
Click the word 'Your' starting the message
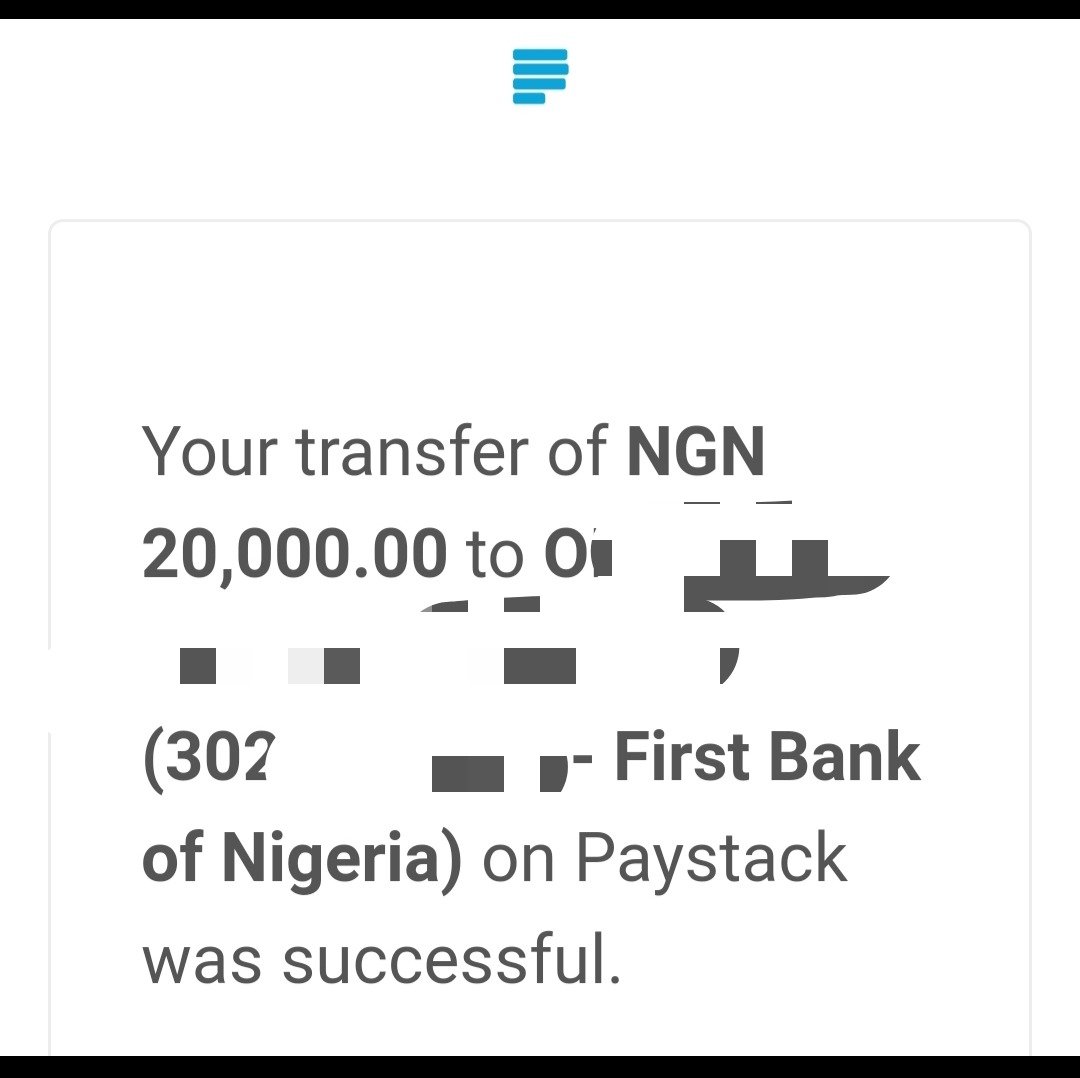(x=209, y=452)
